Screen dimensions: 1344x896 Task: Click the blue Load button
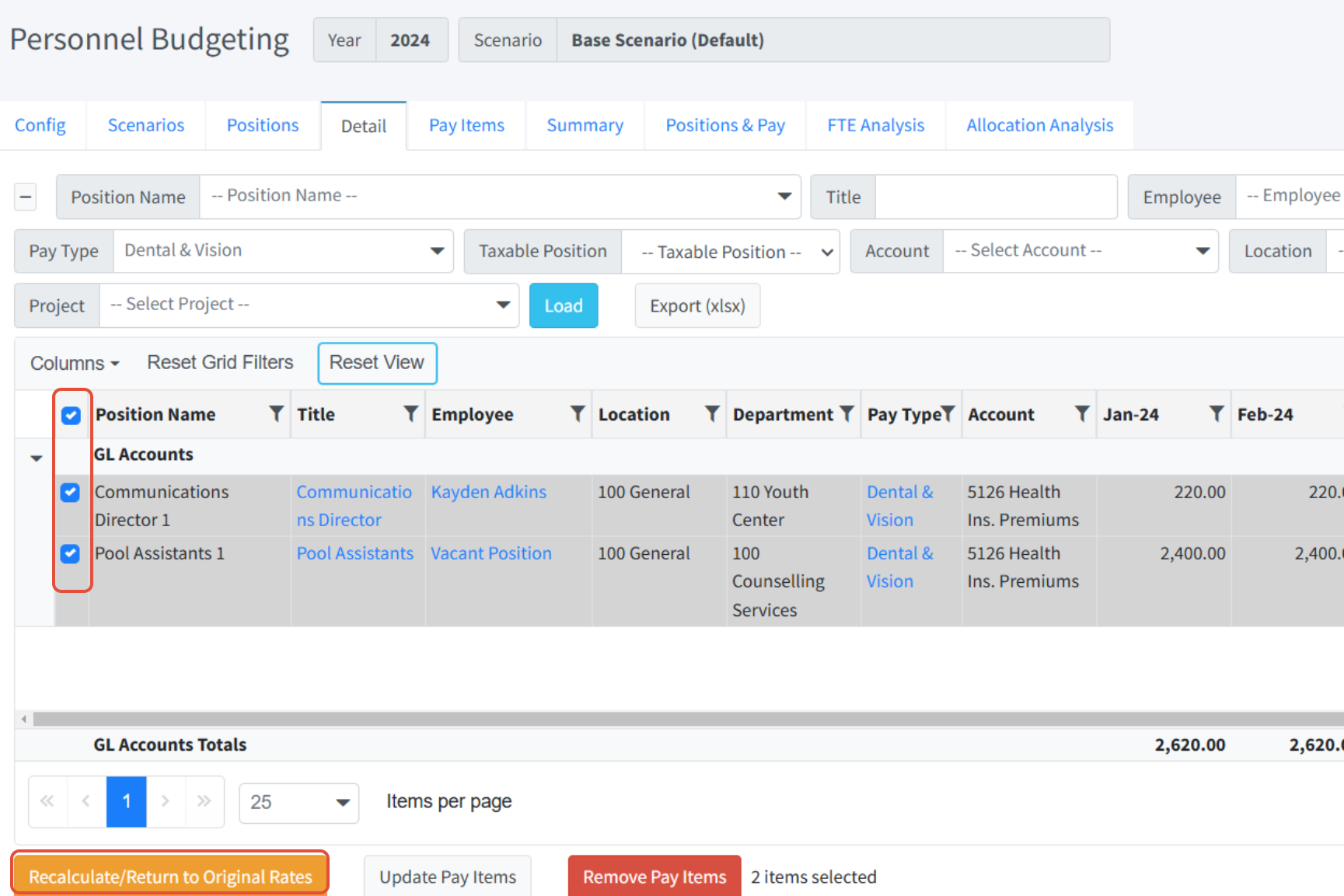[564, 305]
